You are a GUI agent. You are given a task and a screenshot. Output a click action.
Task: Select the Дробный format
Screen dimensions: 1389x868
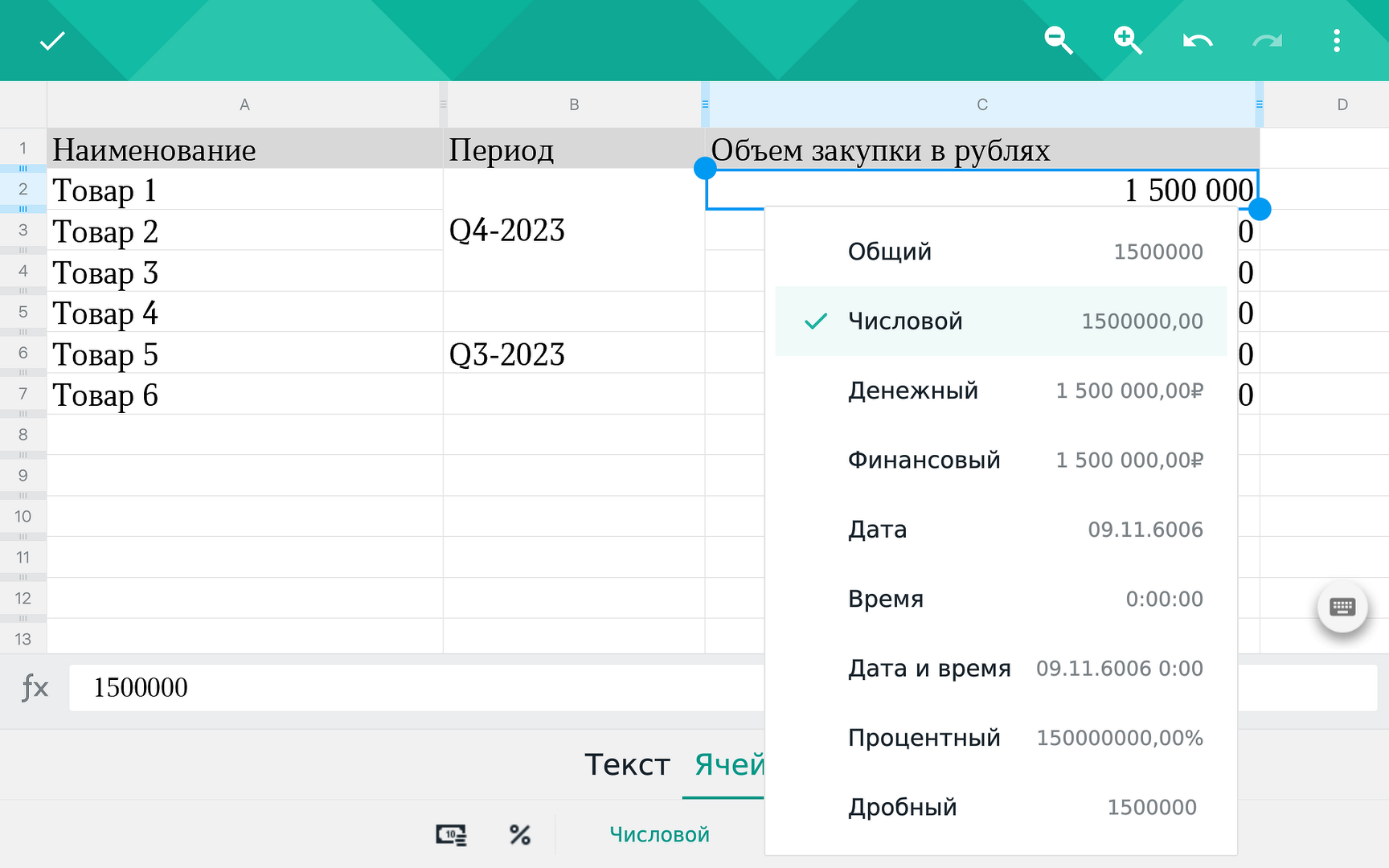click(x=1001, y=807)
